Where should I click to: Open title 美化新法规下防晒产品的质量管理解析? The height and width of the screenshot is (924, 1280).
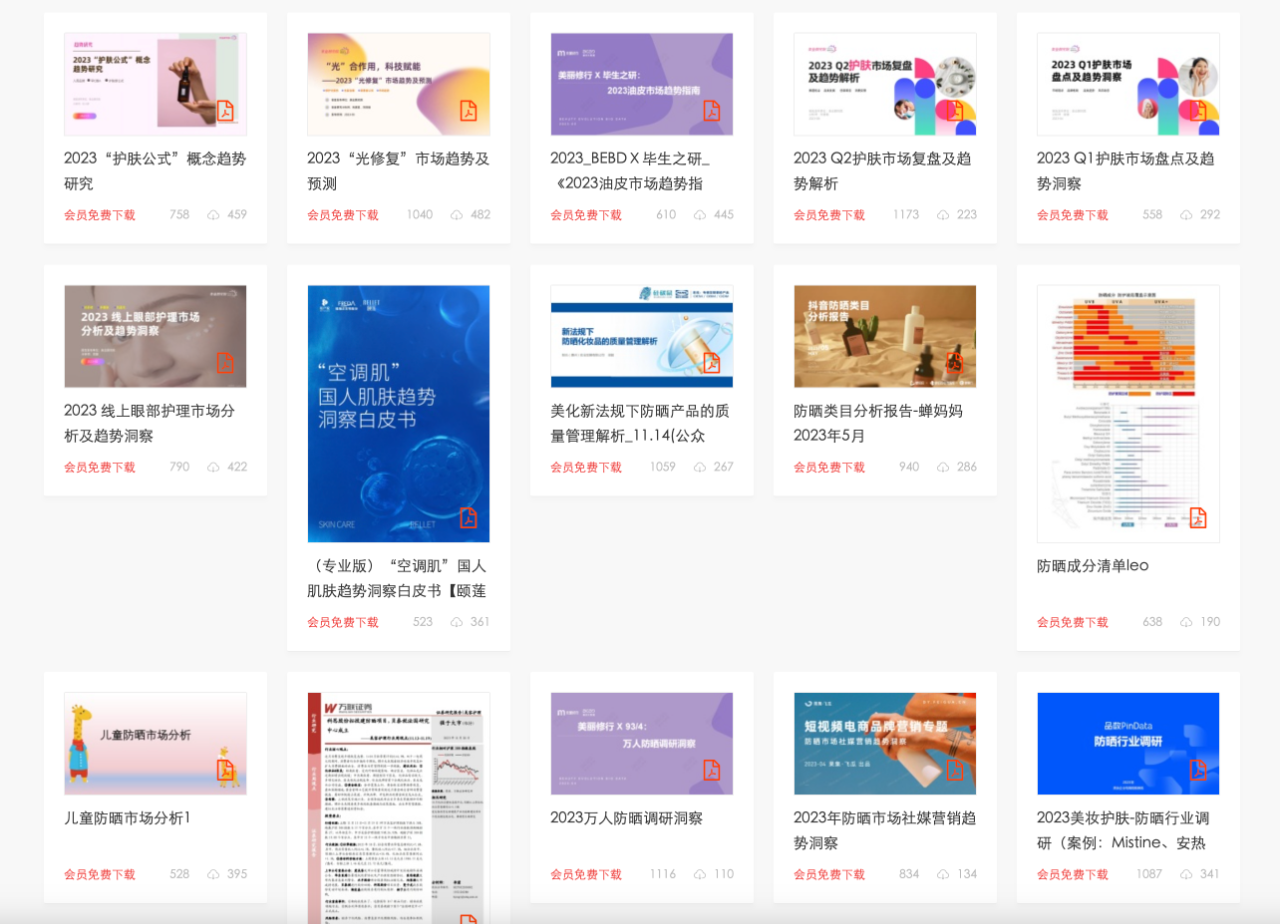[641, 423]
